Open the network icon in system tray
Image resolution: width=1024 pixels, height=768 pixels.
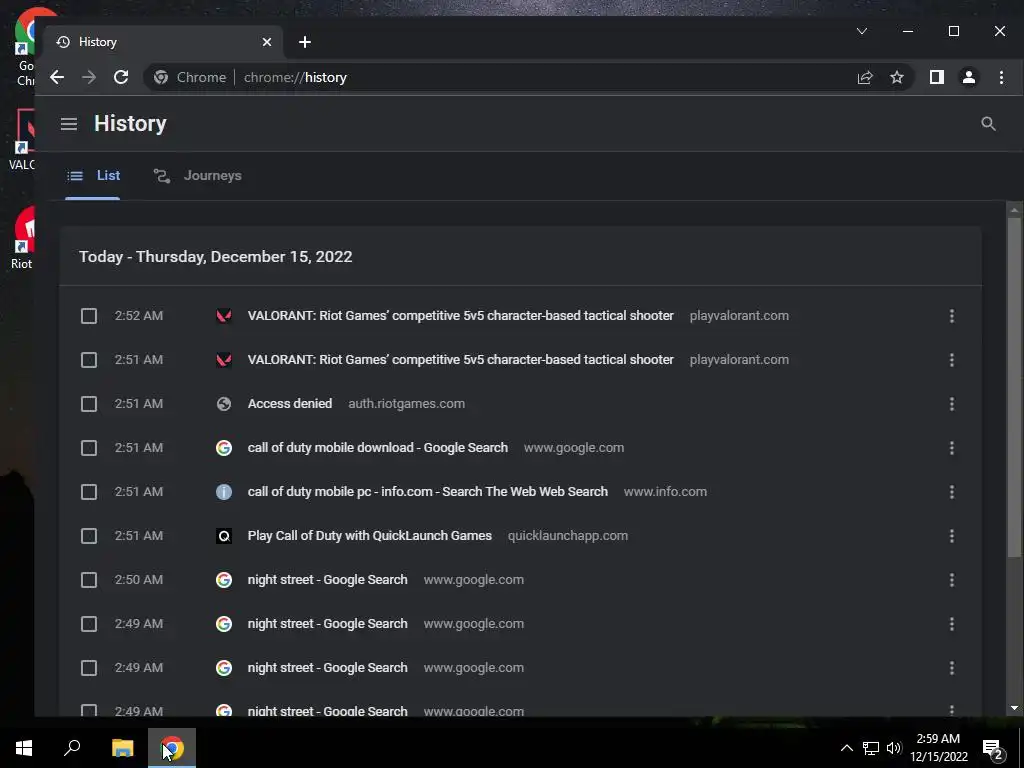tap(871, 748)
